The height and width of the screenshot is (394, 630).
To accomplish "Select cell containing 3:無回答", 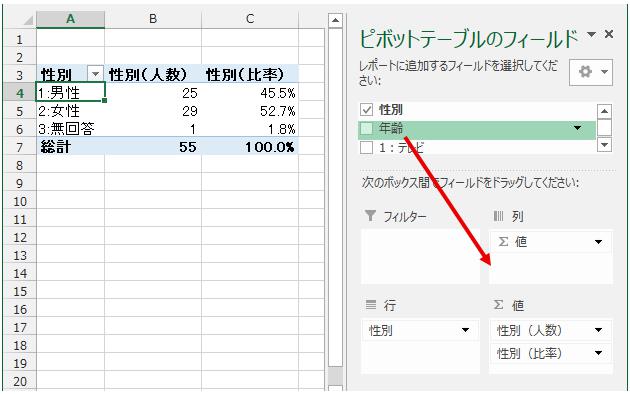I will click(x=70, y=129).
